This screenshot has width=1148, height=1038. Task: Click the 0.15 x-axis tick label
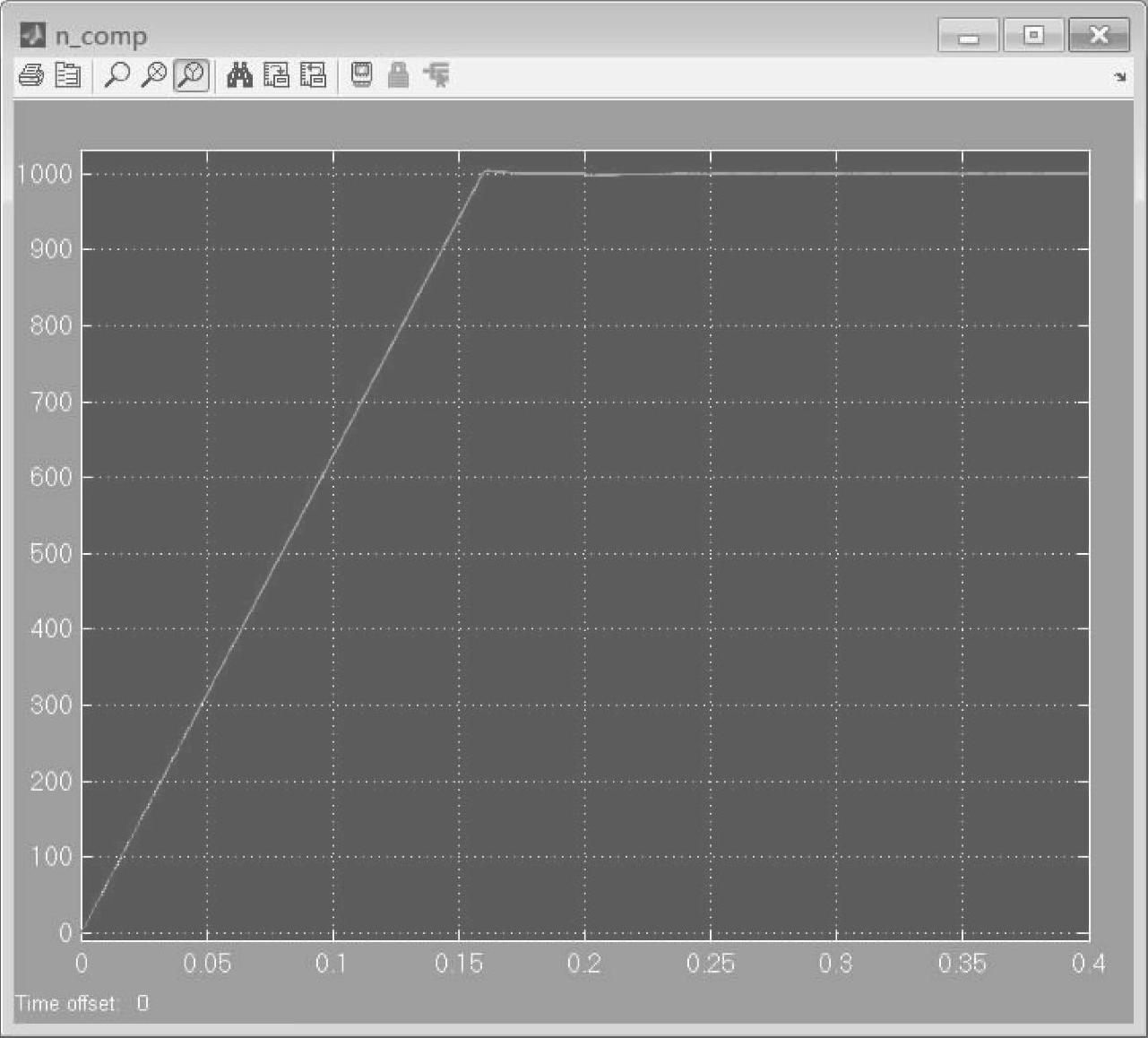[x=459, y=964]
